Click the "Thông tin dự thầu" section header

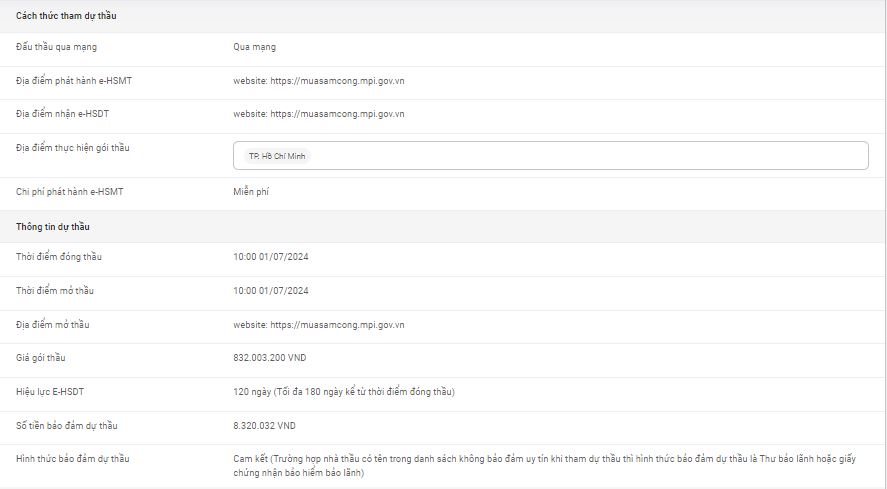(53, 227)
